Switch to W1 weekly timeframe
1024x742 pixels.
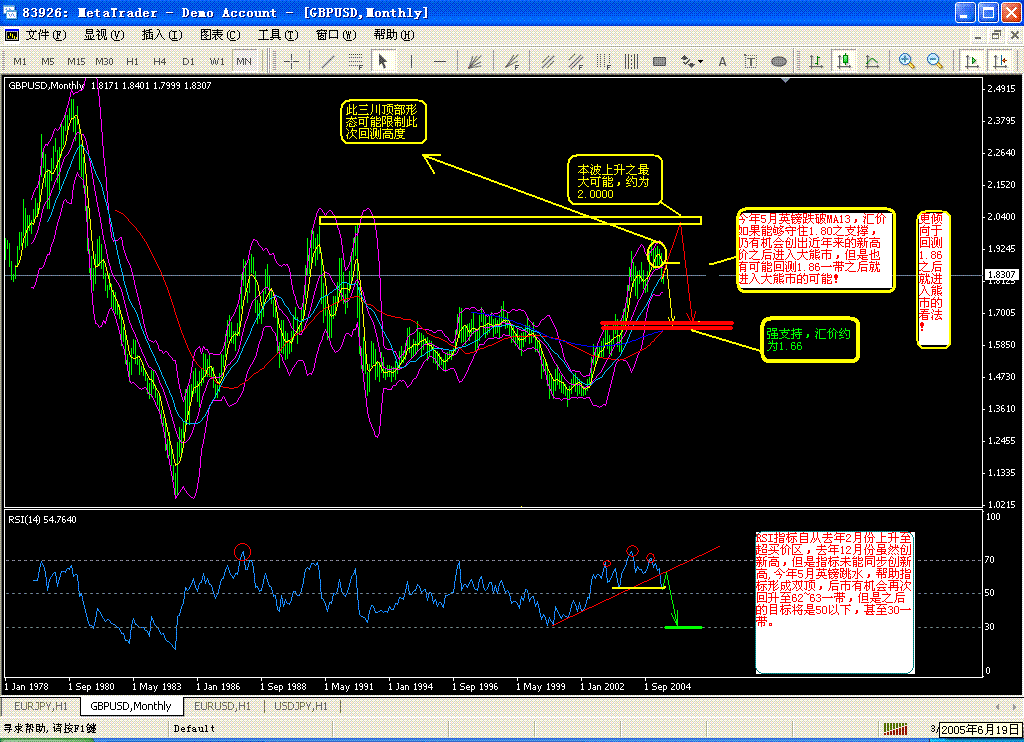[217, 61]
